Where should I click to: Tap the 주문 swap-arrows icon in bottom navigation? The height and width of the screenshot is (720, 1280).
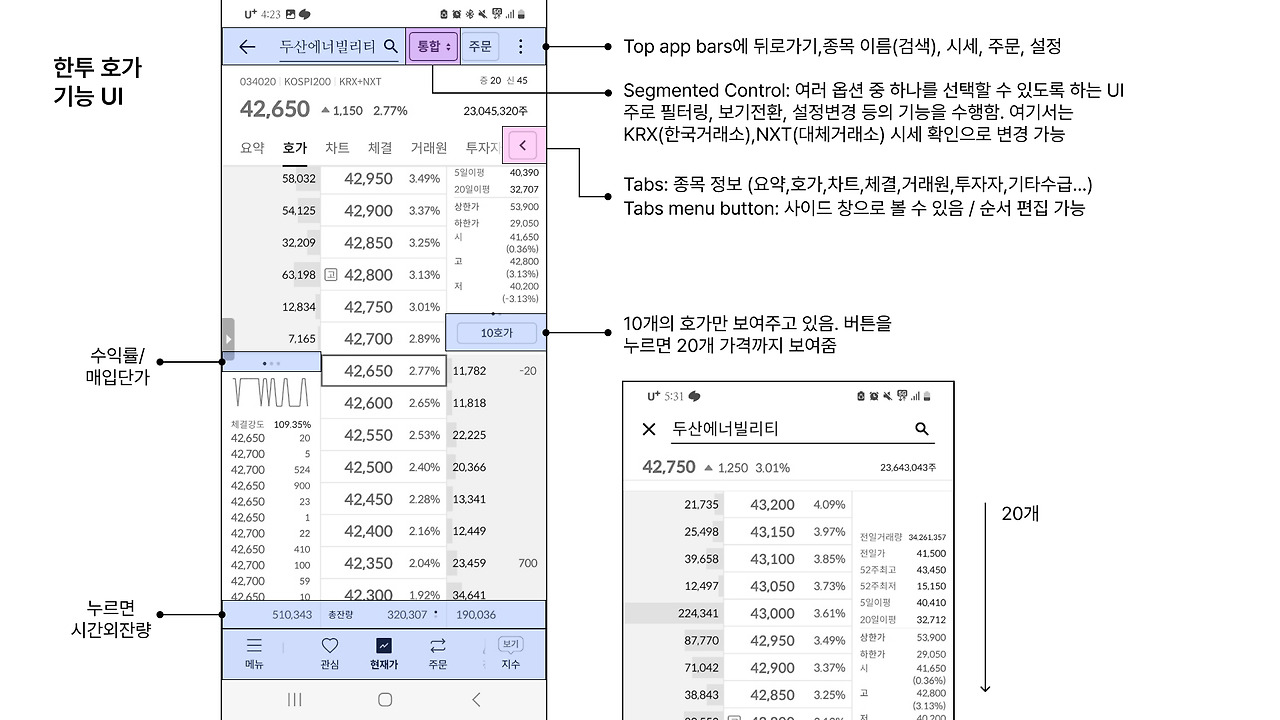[438, 646]
